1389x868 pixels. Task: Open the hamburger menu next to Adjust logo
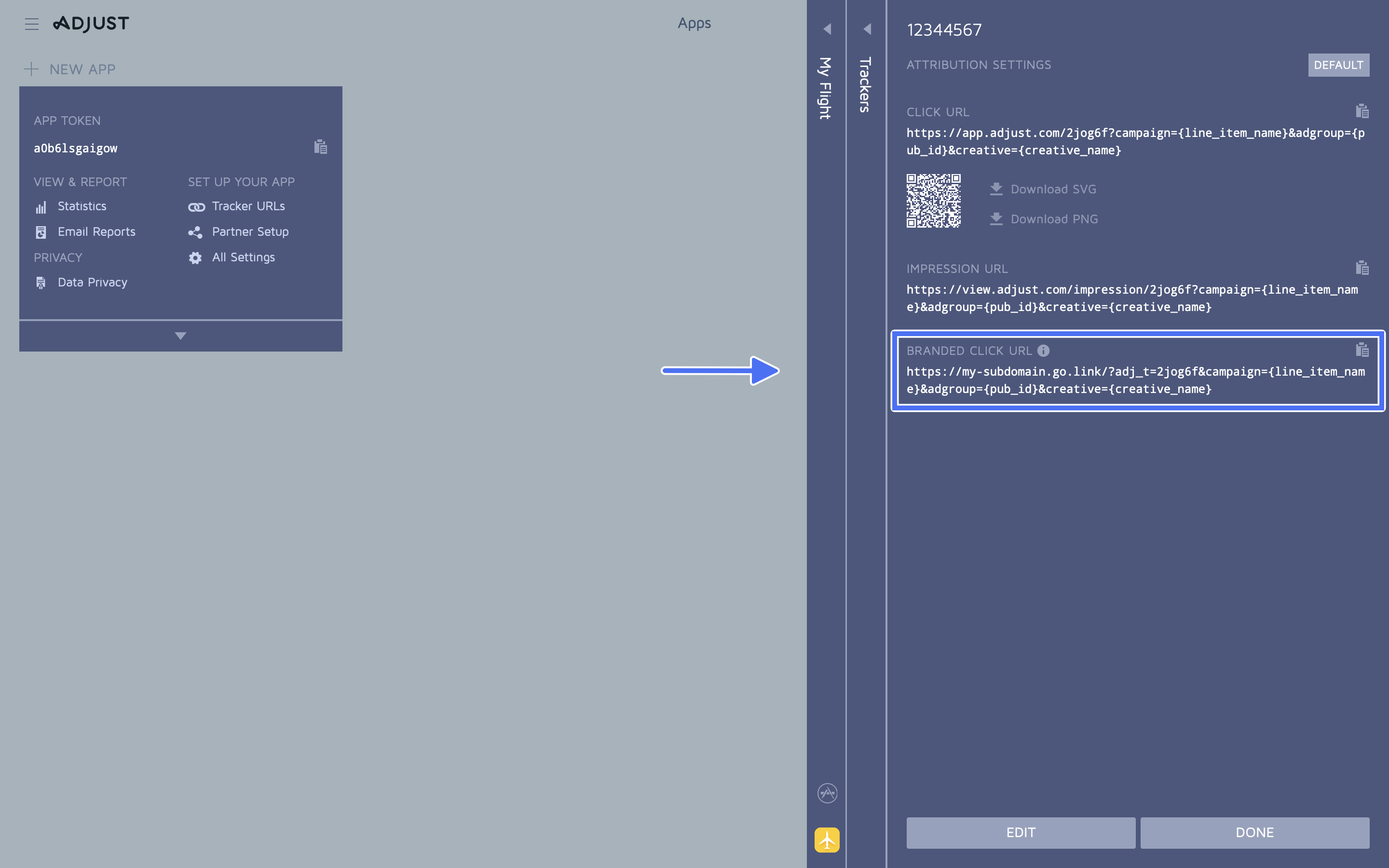click(x=31, y=24)
